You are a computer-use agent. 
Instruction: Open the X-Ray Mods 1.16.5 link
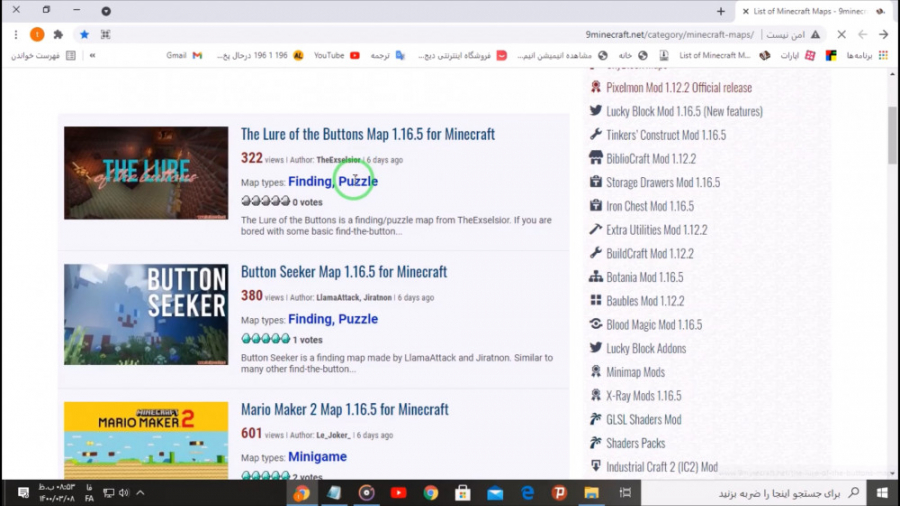point(643,395)
